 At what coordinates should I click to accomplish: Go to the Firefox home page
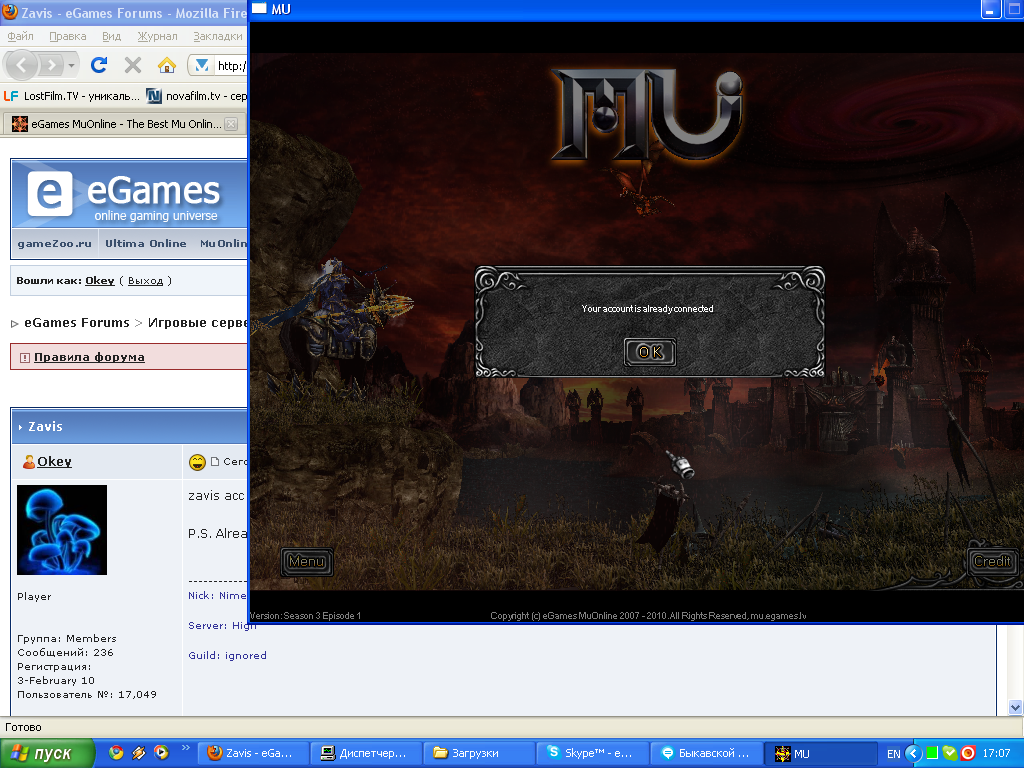pyautogui.click(x=167, y=65)
